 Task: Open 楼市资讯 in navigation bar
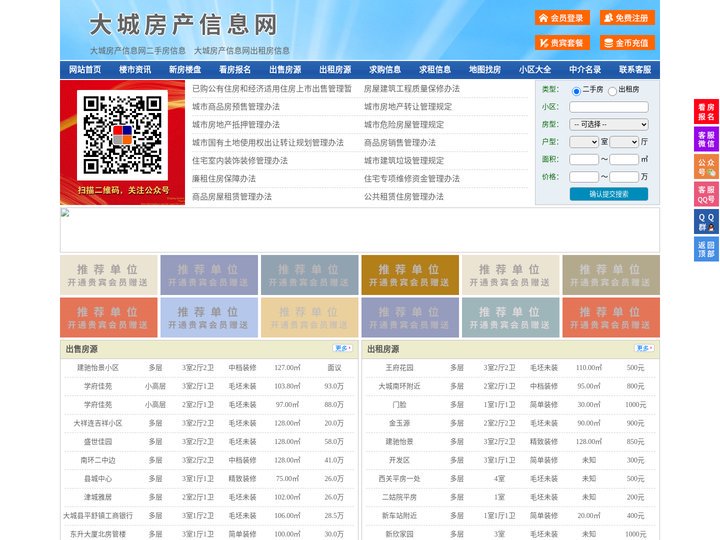(135, 70)
